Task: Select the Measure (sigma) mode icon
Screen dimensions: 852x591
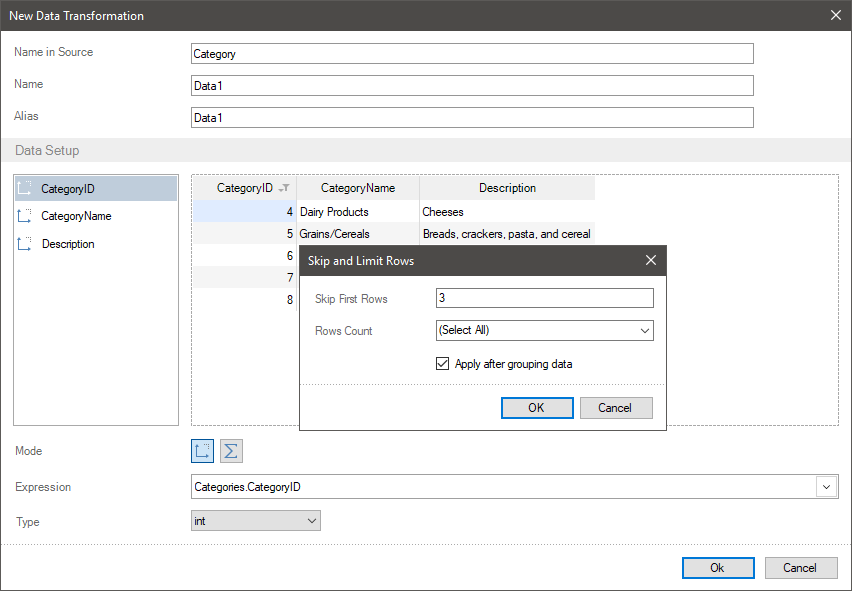Action: pyautogui.click(x=231, y=451)
